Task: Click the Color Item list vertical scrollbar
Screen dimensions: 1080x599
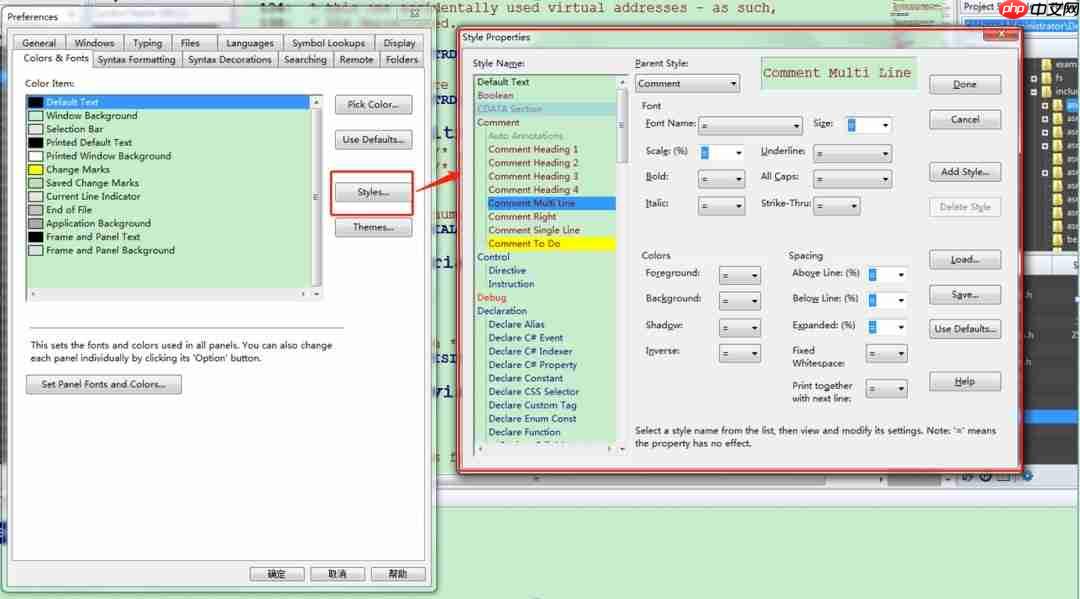Action: coord(316,198)
